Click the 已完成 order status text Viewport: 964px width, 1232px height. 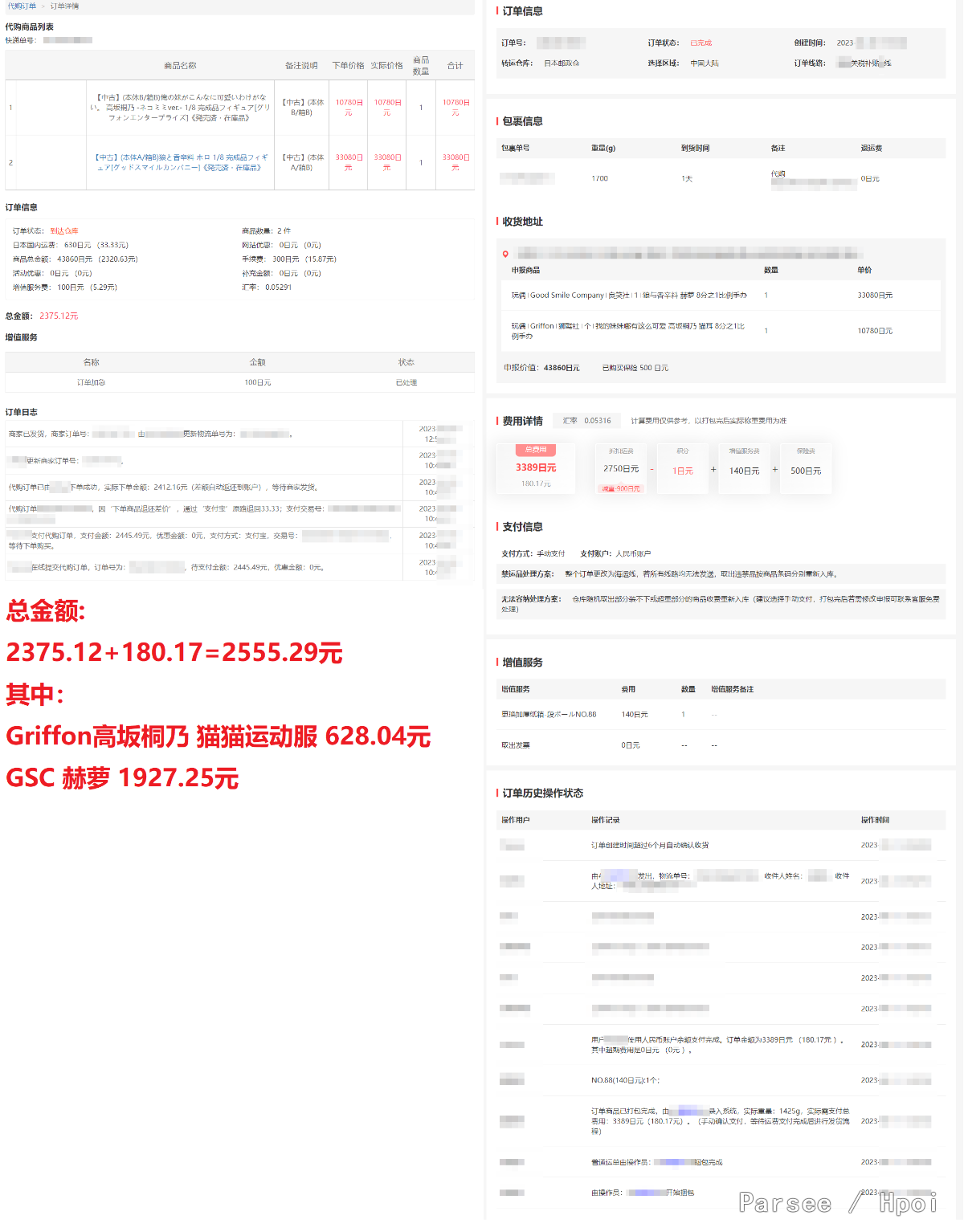701,43
